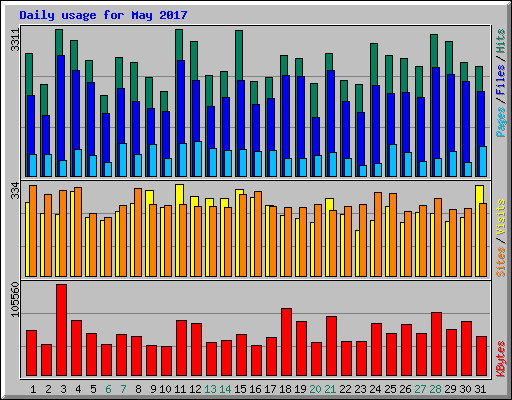Select day 7 weekend label

123,389
